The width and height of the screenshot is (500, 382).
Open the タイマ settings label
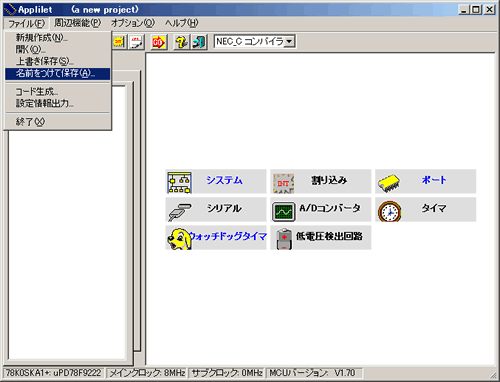pos(434,208)
